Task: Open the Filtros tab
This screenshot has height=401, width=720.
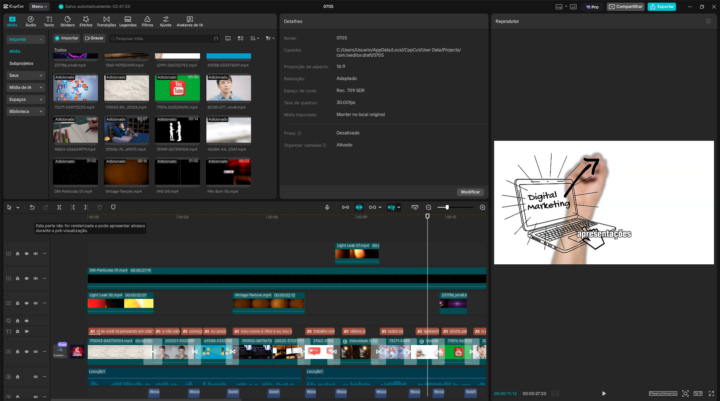Action: [147, 21]
